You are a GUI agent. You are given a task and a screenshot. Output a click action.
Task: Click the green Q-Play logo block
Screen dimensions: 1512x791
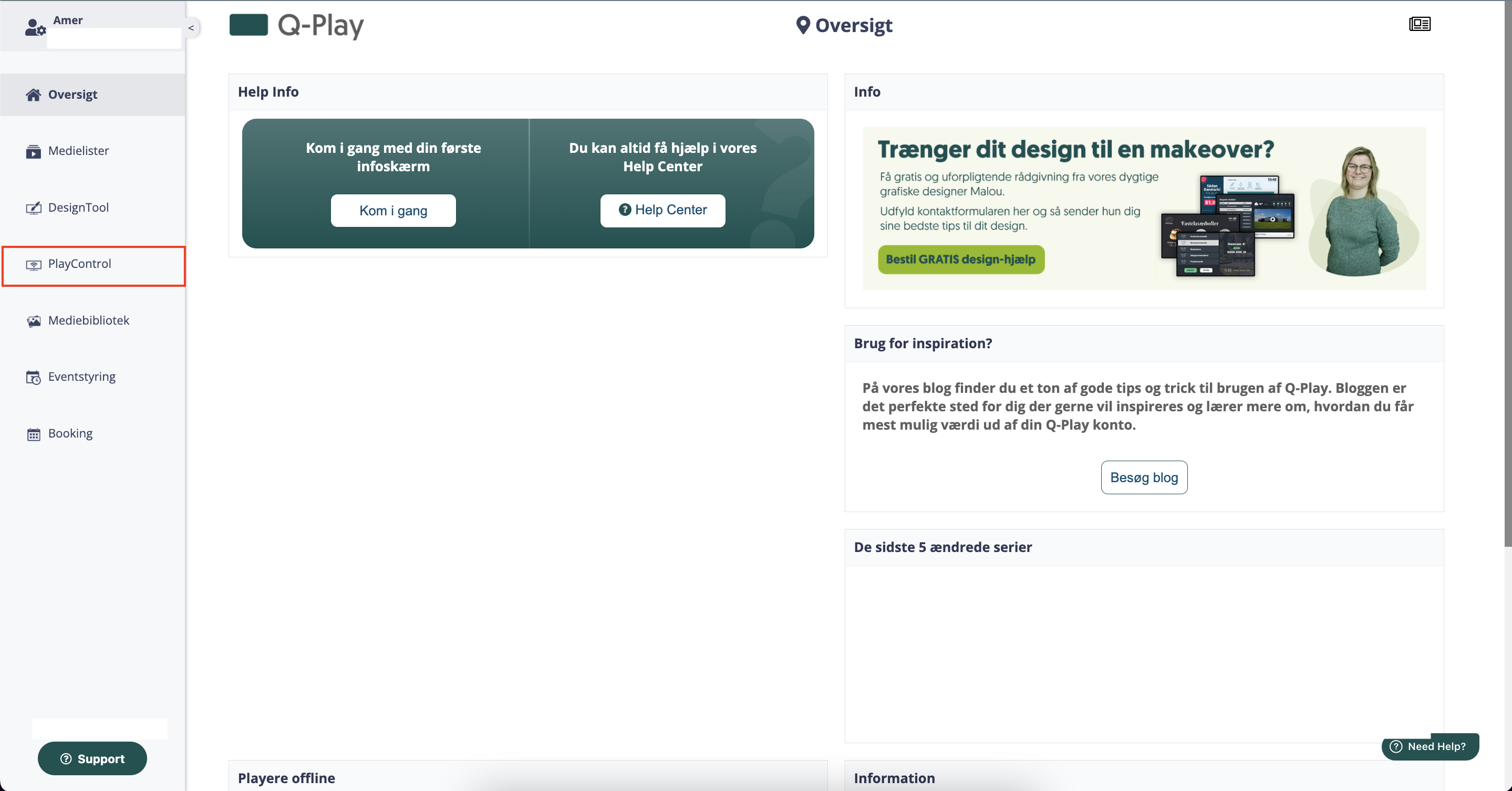[x=248, y=25]
